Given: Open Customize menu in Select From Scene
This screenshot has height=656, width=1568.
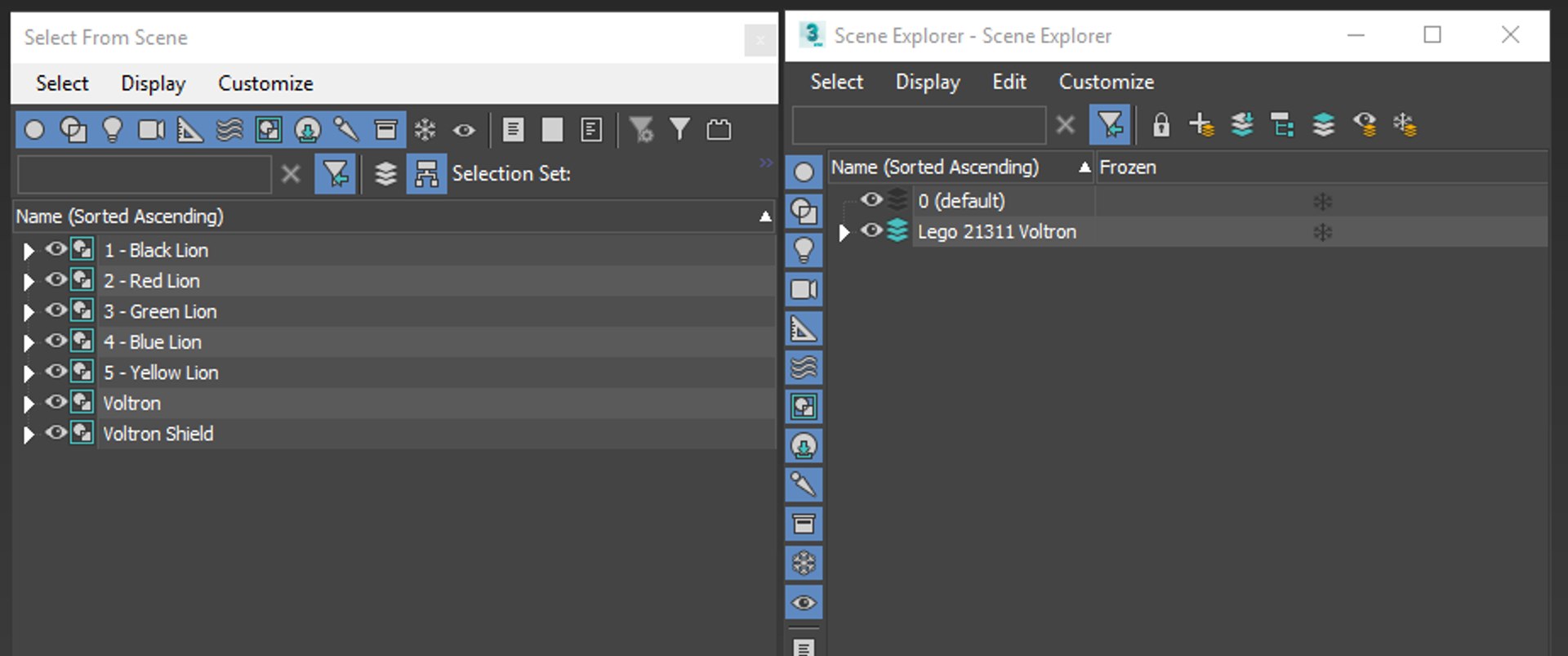Looking at the screenshot, I should pos(265,83).
